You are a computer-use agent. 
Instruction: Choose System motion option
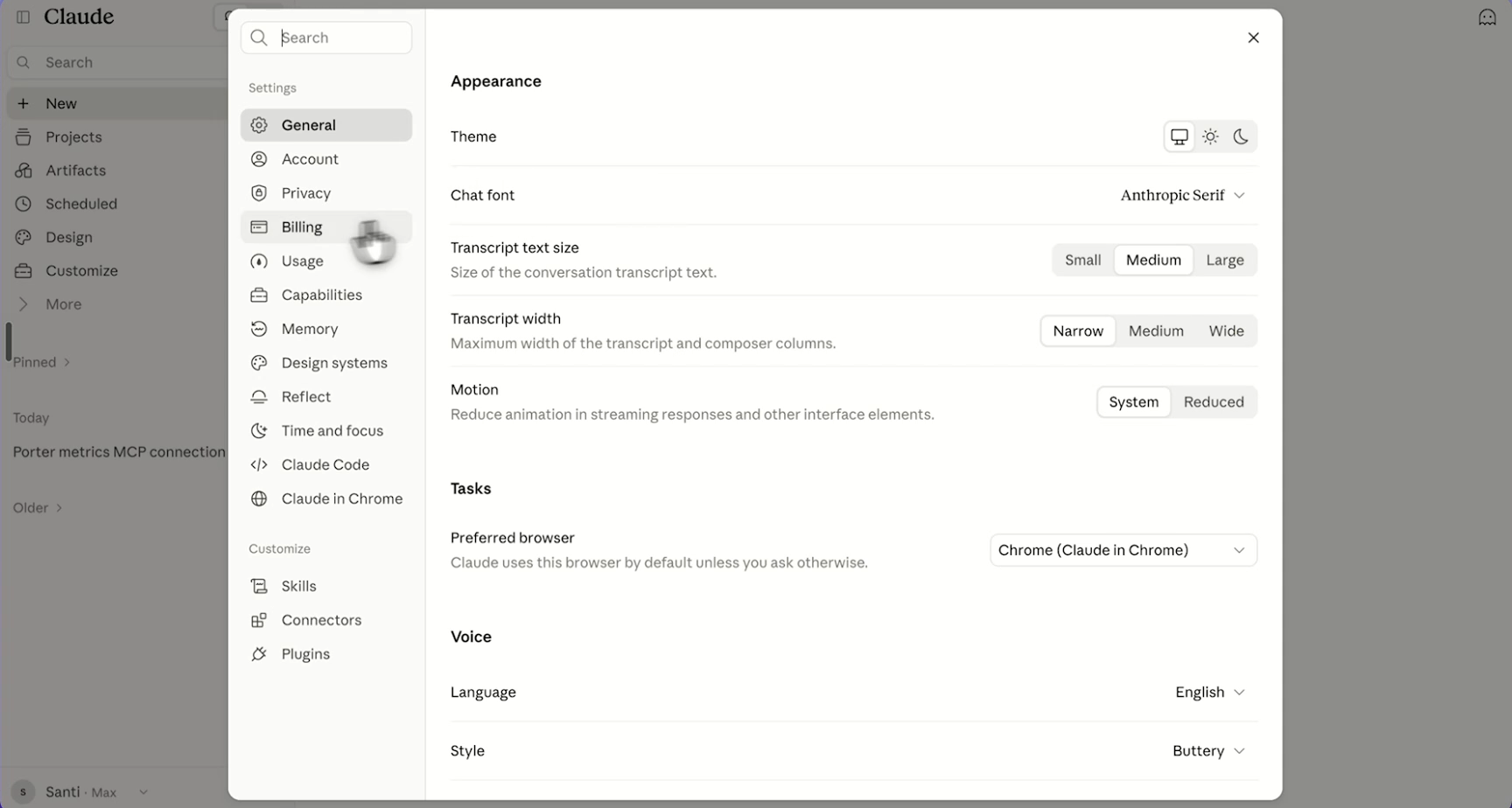1134,401
